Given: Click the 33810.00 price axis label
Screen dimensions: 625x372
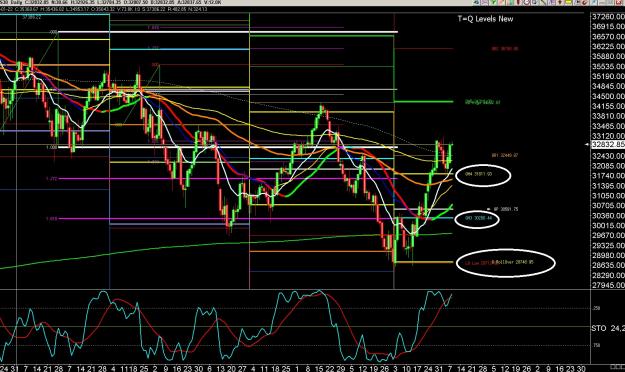Looking at the screenshot, I should [x=608, y=116].
